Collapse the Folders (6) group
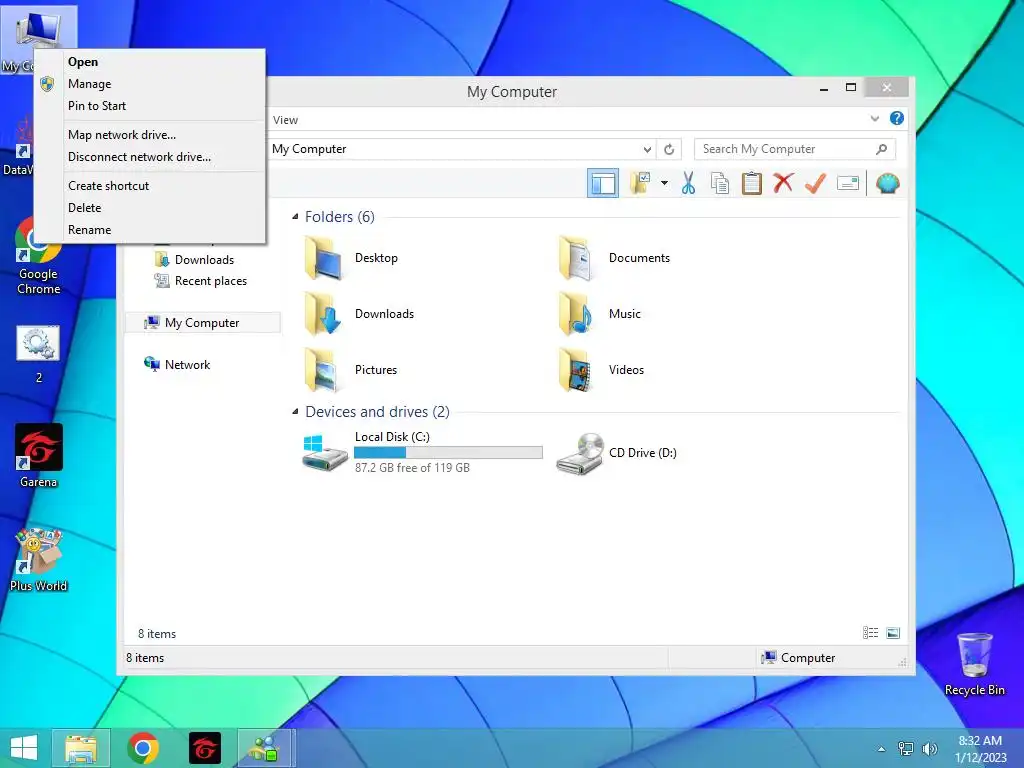This screenshot has height=768, width=1024. click(295, 216)
